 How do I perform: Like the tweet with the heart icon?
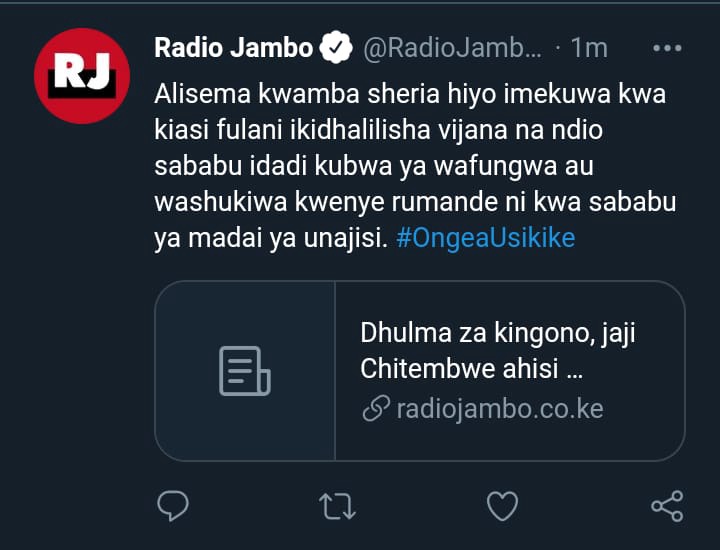[502, 506]
